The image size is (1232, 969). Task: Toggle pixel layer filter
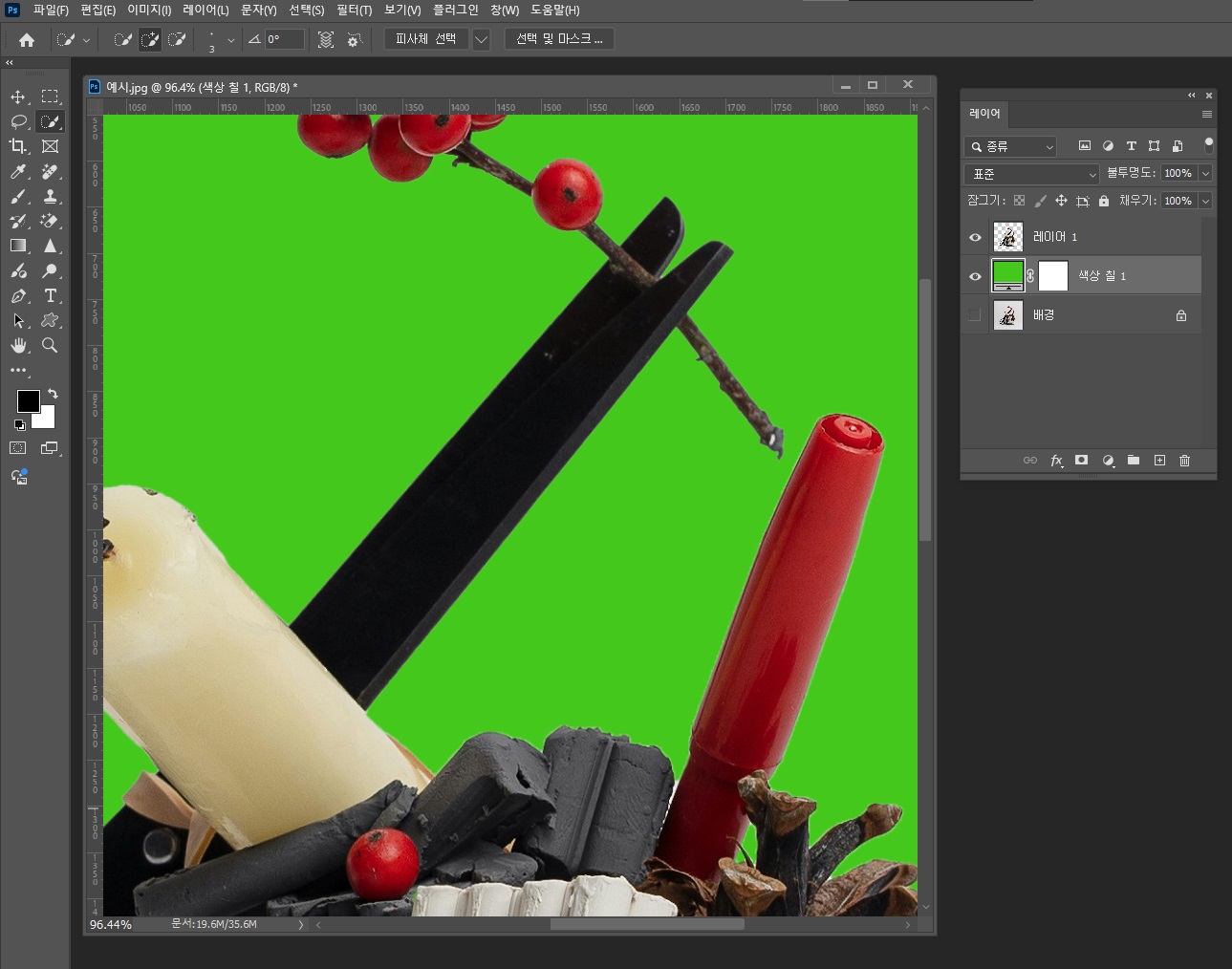[x=1085, y=146]
